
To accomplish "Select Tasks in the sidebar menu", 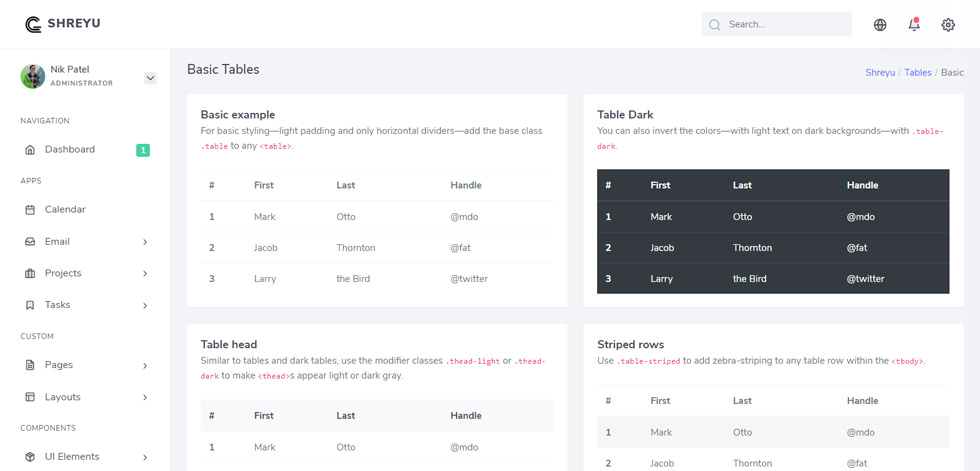I will tap(58, 305).
